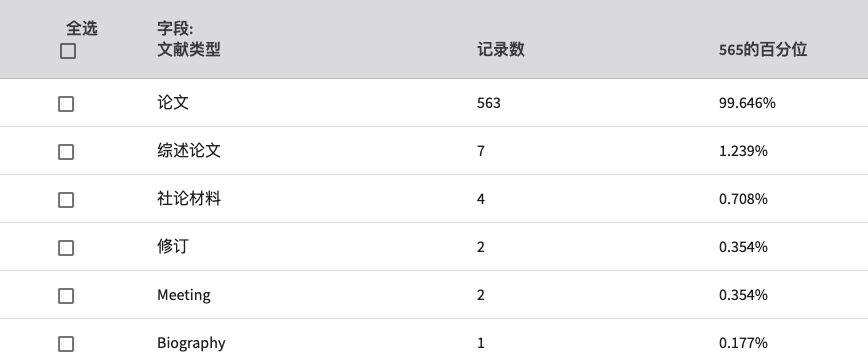Click the Meeting document type label
Viewport: 868px width, 364px height.
point(184,295)
